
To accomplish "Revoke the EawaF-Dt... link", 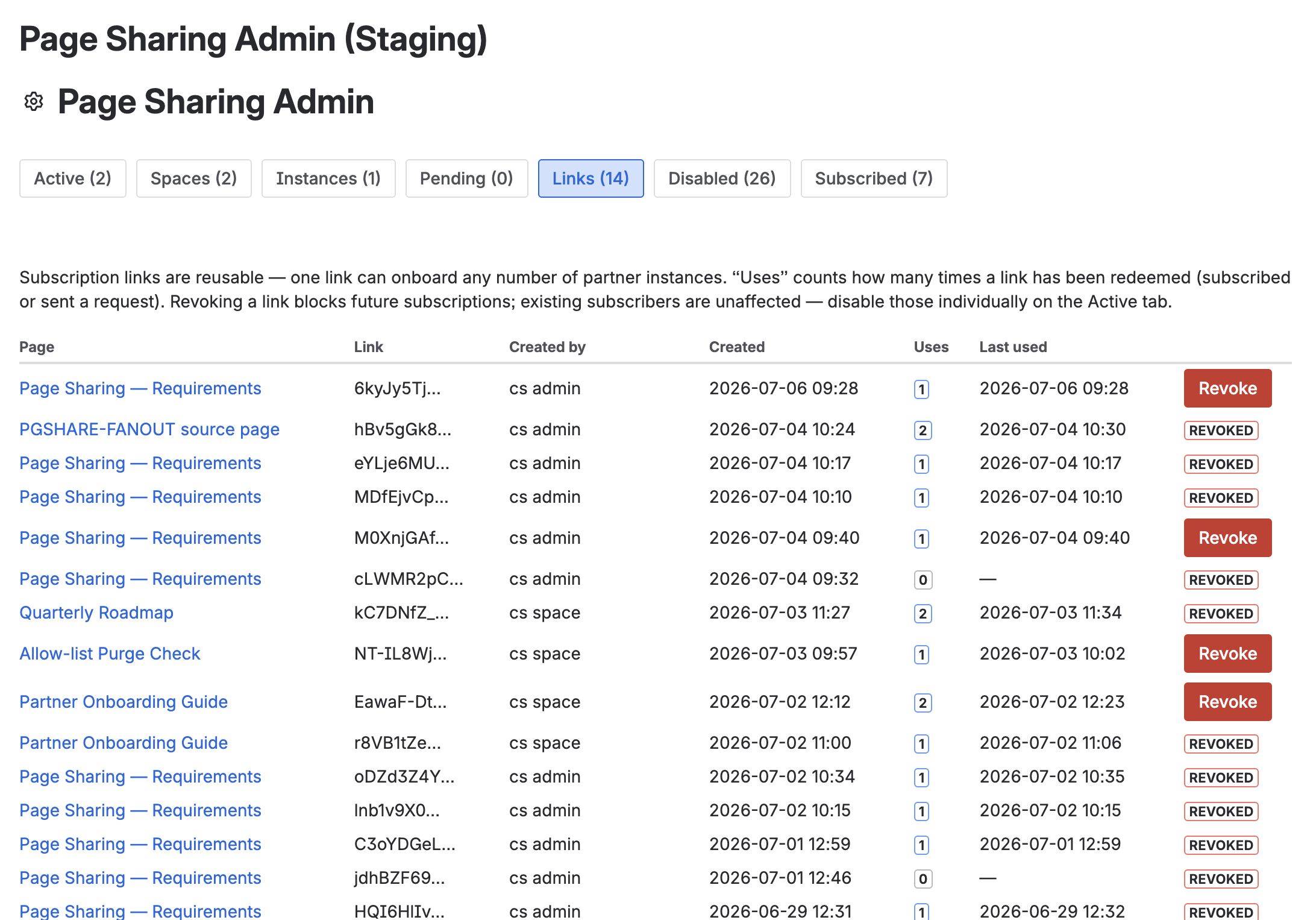I will point(1228,702).
